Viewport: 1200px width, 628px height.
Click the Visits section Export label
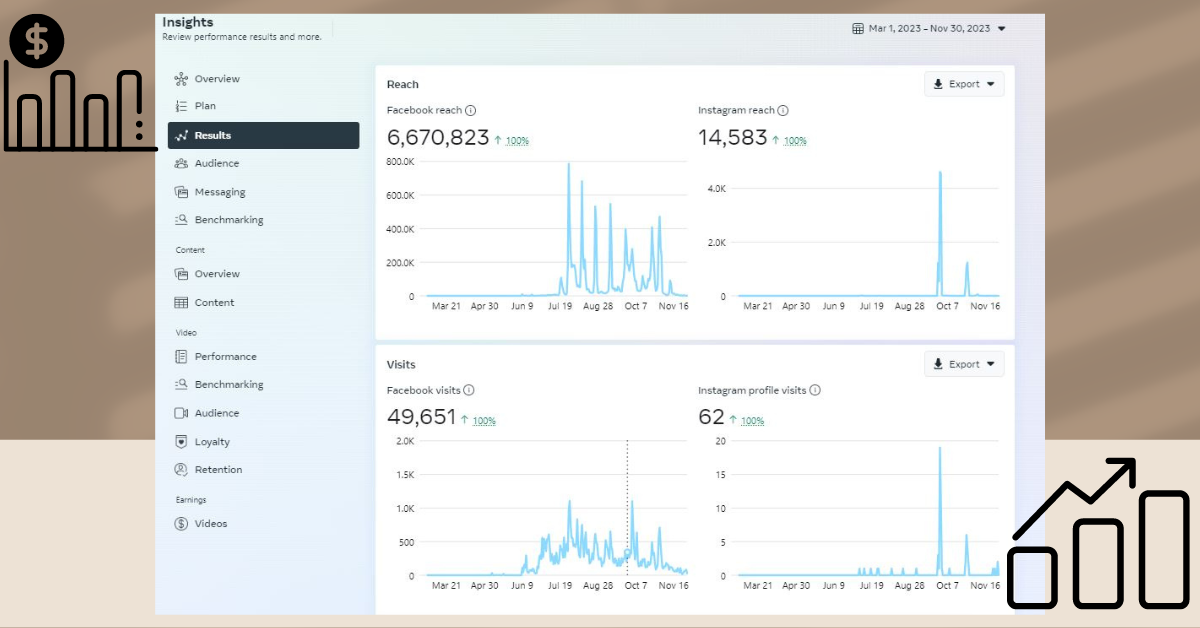click(x=964, y=364)
